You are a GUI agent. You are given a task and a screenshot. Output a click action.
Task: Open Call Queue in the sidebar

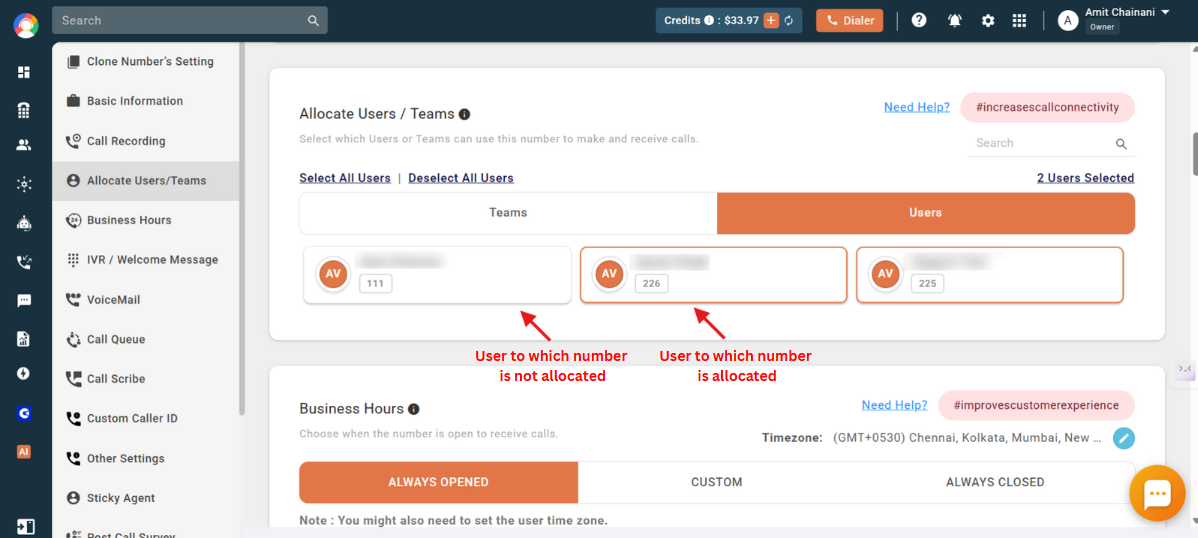[146, 339]
